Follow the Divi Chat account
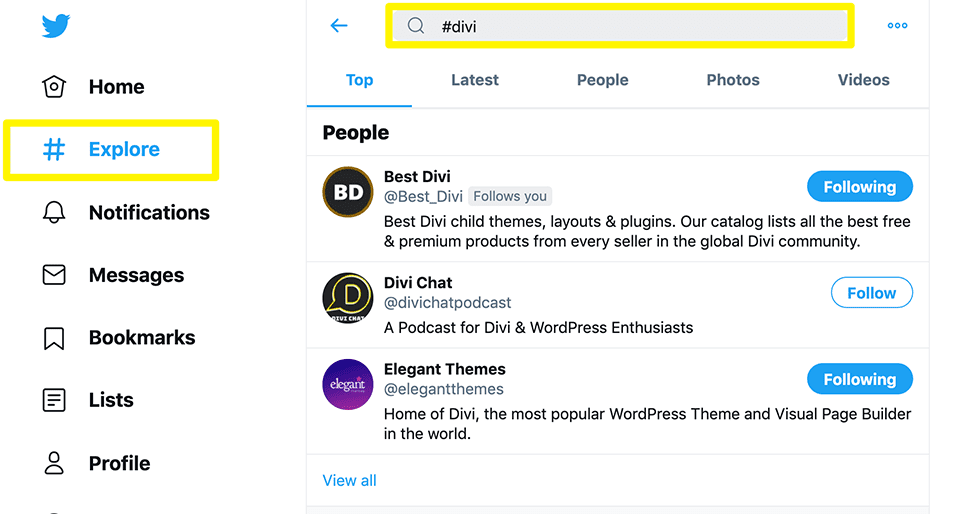This screenshot has height=514, width=960. coord(871,293)
